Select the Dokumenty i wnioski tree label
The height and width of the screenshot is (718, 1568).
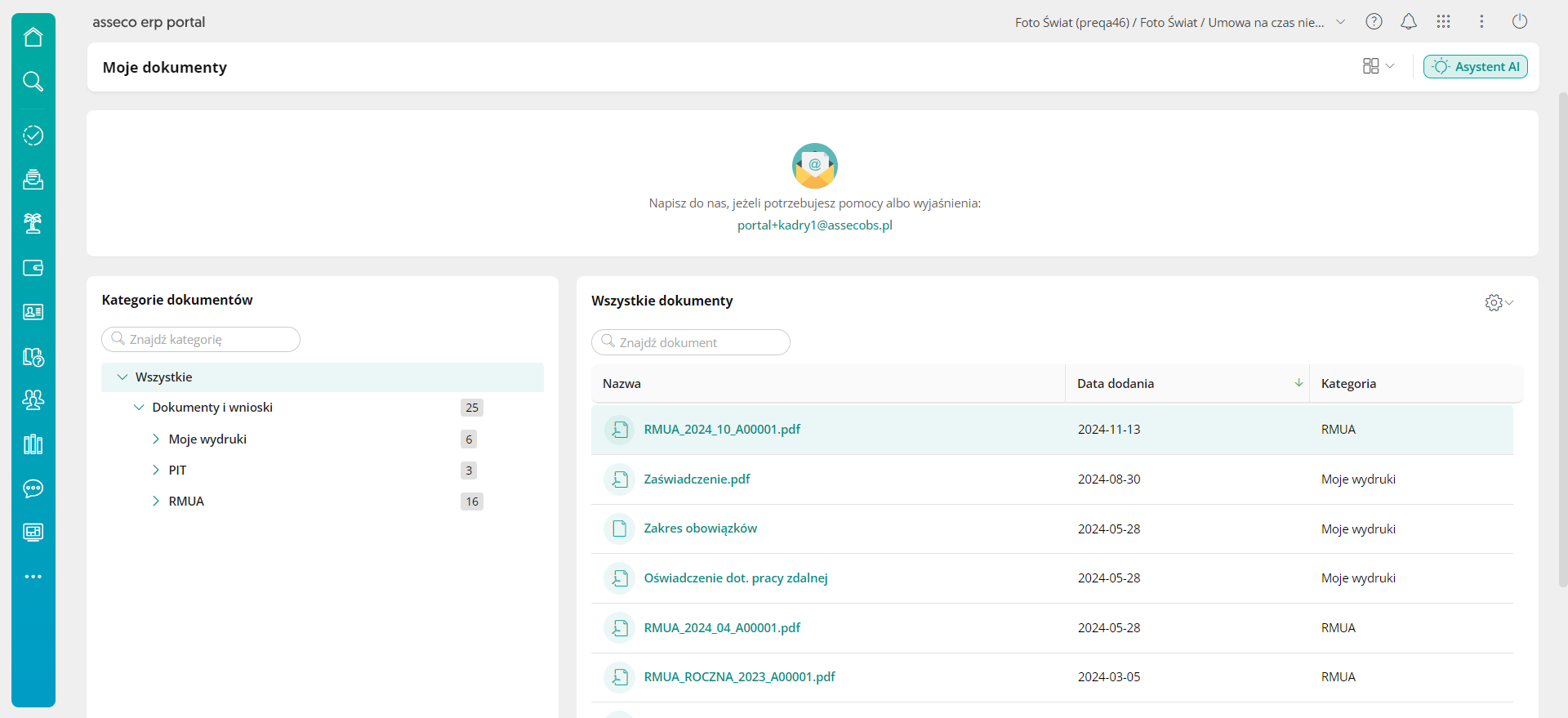click(212, 408)
